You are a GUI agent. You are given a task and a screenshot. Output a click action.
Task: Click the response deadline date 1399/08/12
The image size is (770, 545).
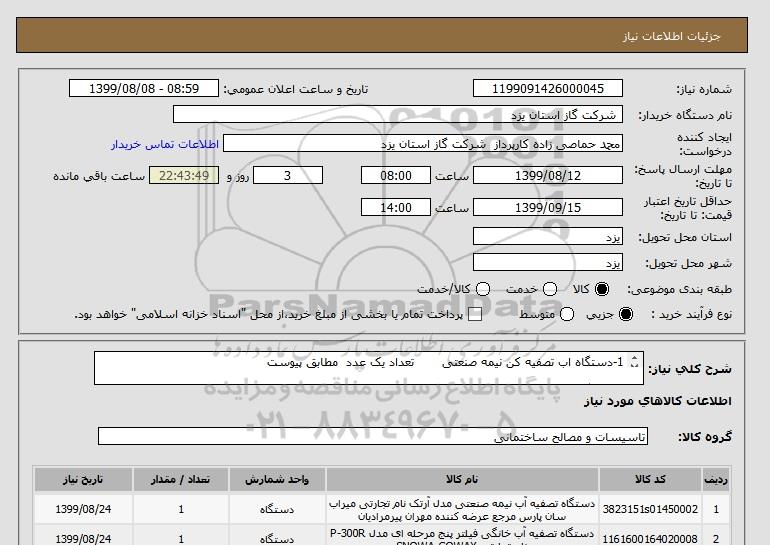(548, 175)
